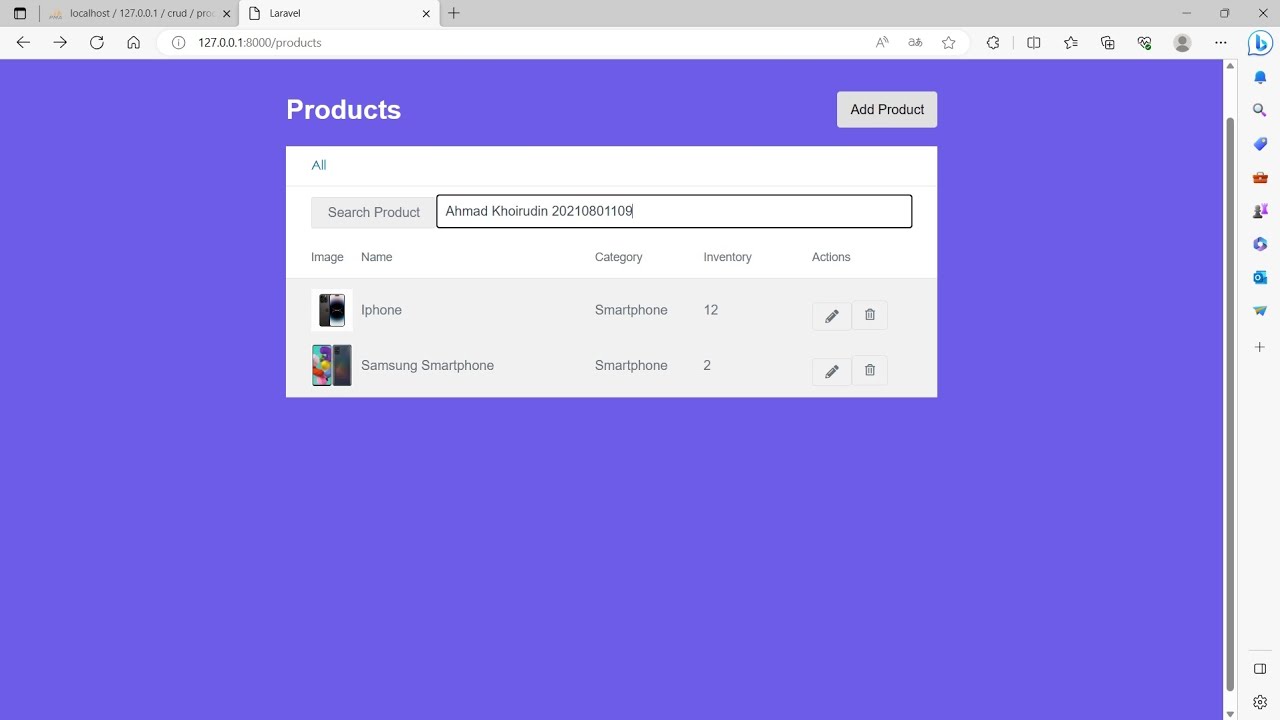Add this page to favorites
This screenshot has width=1280, height=720.
click(949, 43)
